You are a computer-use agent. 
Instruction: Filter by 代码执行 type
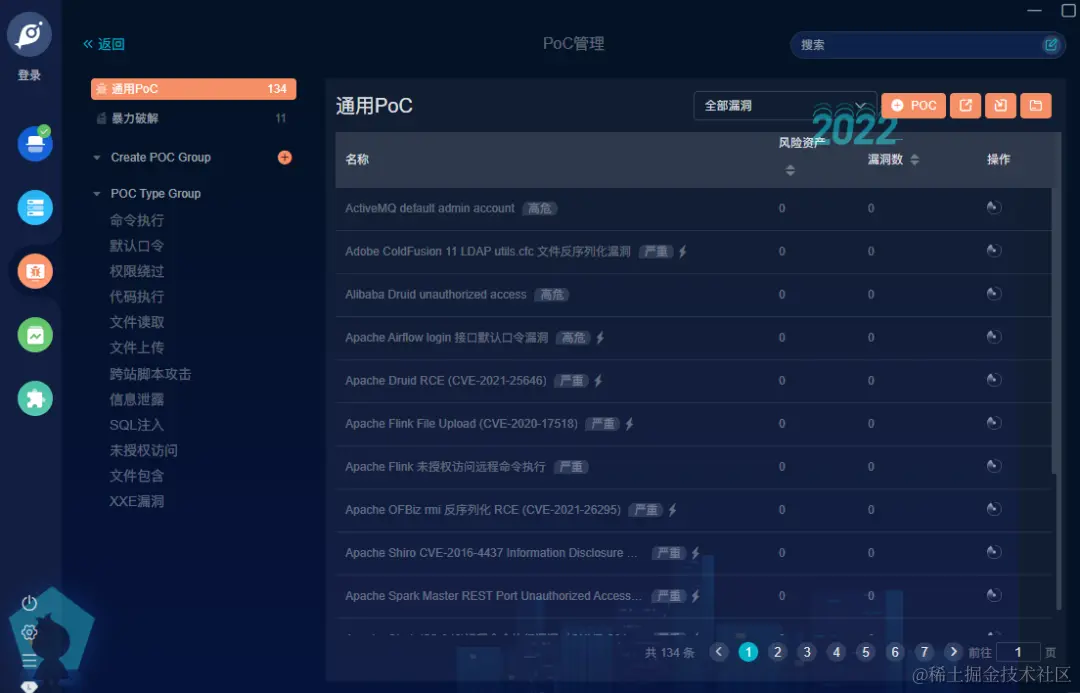136,297
